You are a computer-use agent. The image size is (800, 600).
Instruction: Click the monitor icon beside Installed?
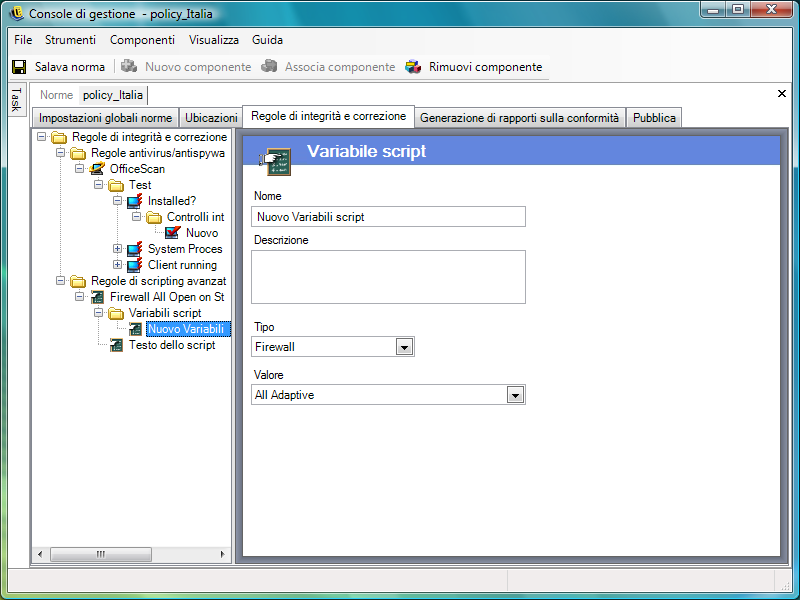[x=135, y=201]
